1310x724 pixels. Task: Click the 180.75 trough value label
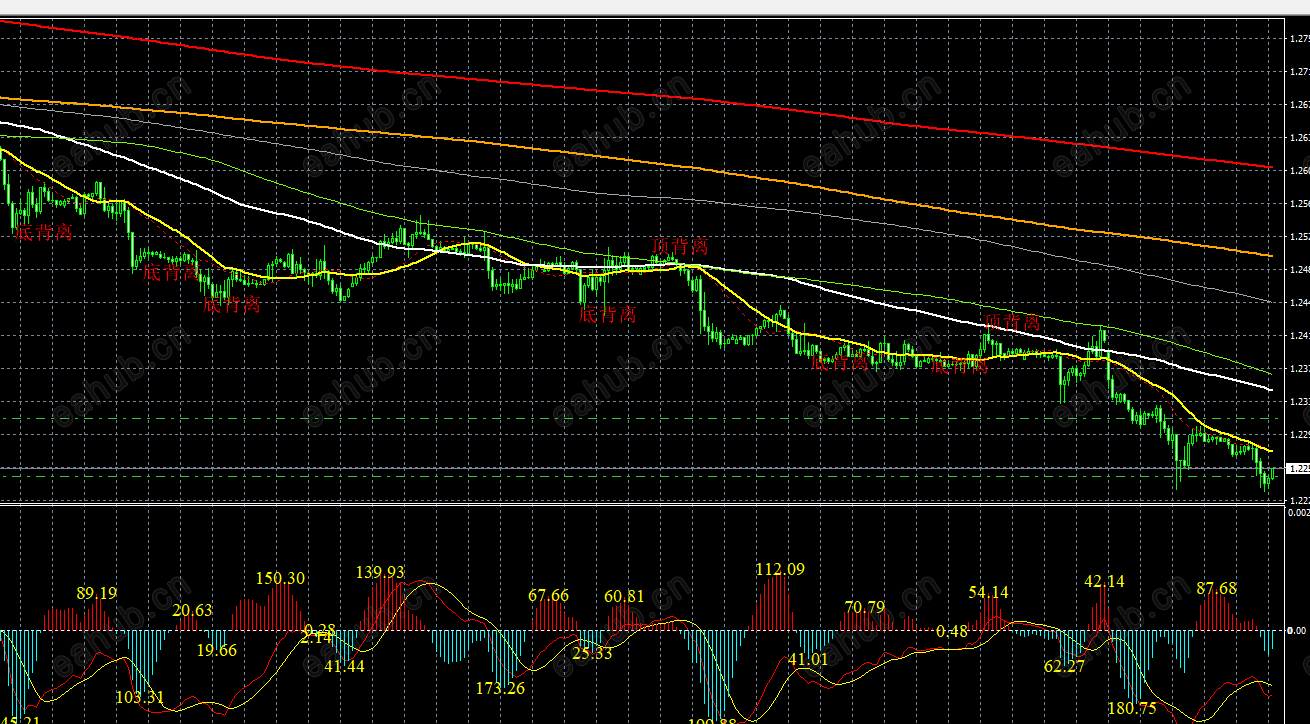[1132, 709]
